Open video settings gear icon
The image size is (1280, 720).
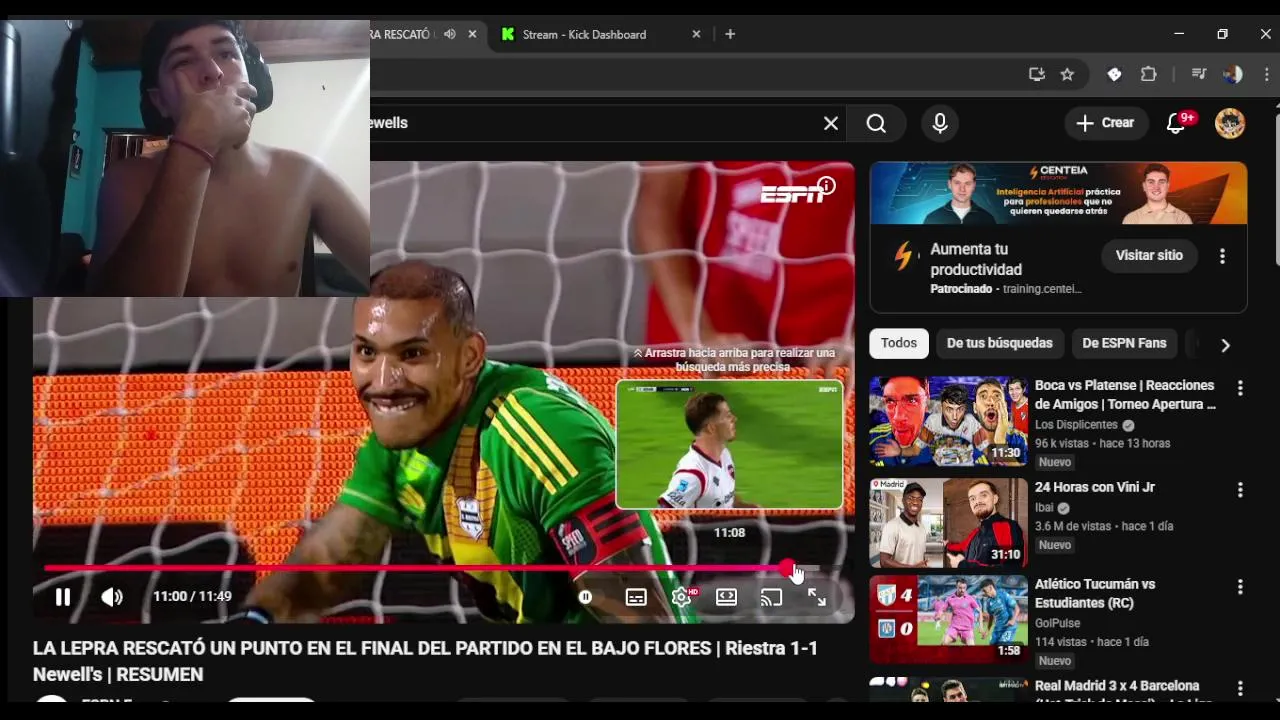pos(682,597)
